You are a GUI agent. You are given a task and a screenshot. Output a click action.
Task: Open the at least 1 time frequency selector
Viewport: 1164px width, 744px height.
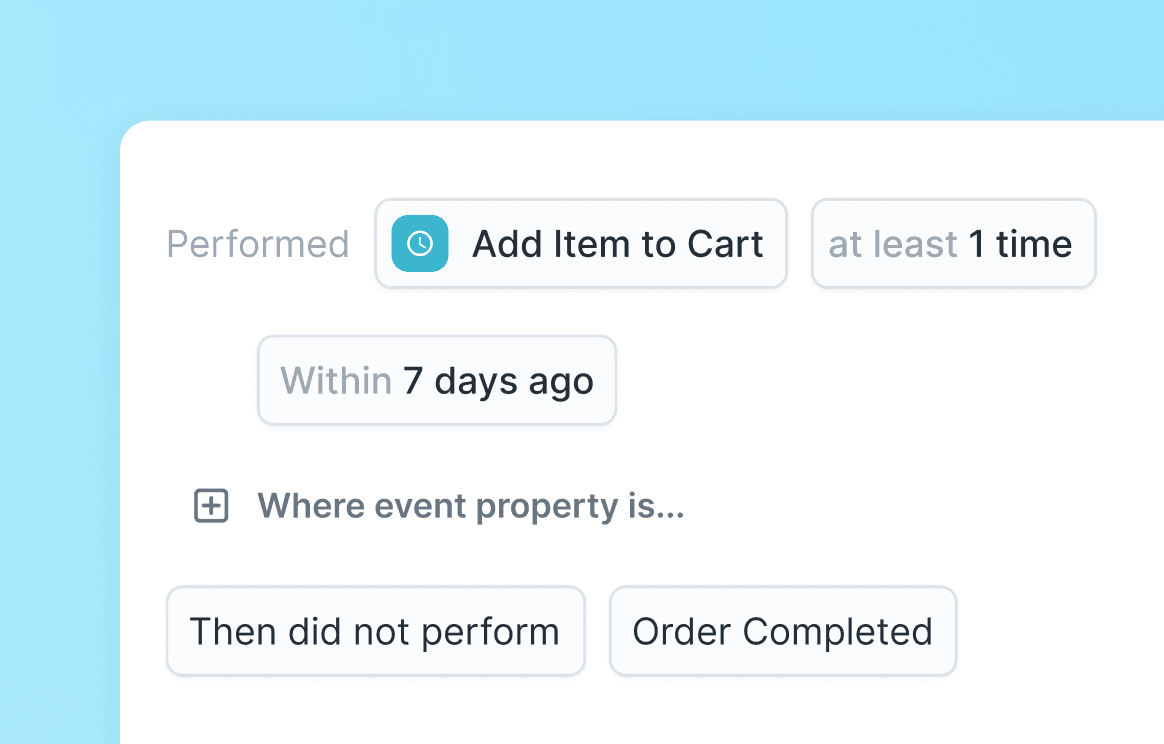tap(953, 244)
